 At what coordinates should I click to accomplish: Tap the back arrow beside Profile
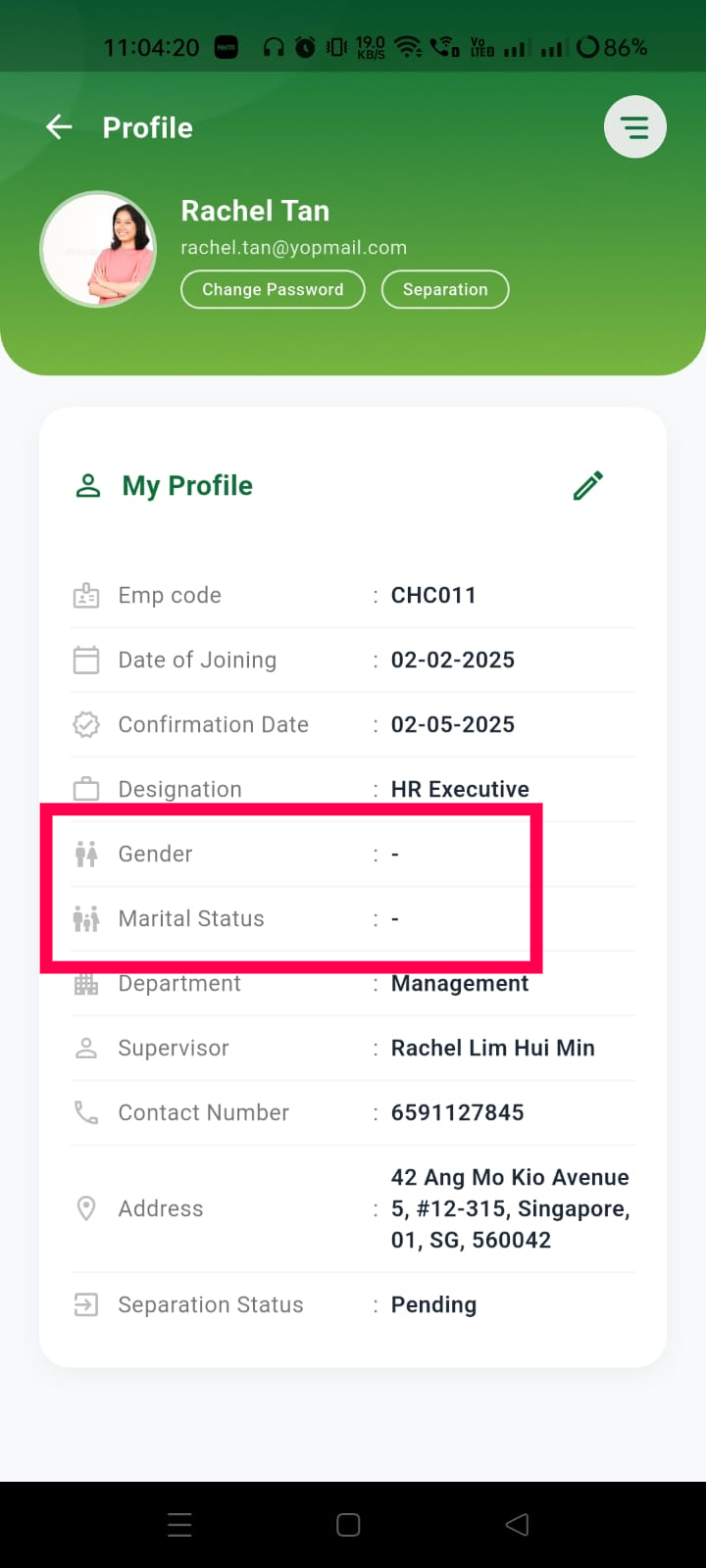tap(60, 127)
